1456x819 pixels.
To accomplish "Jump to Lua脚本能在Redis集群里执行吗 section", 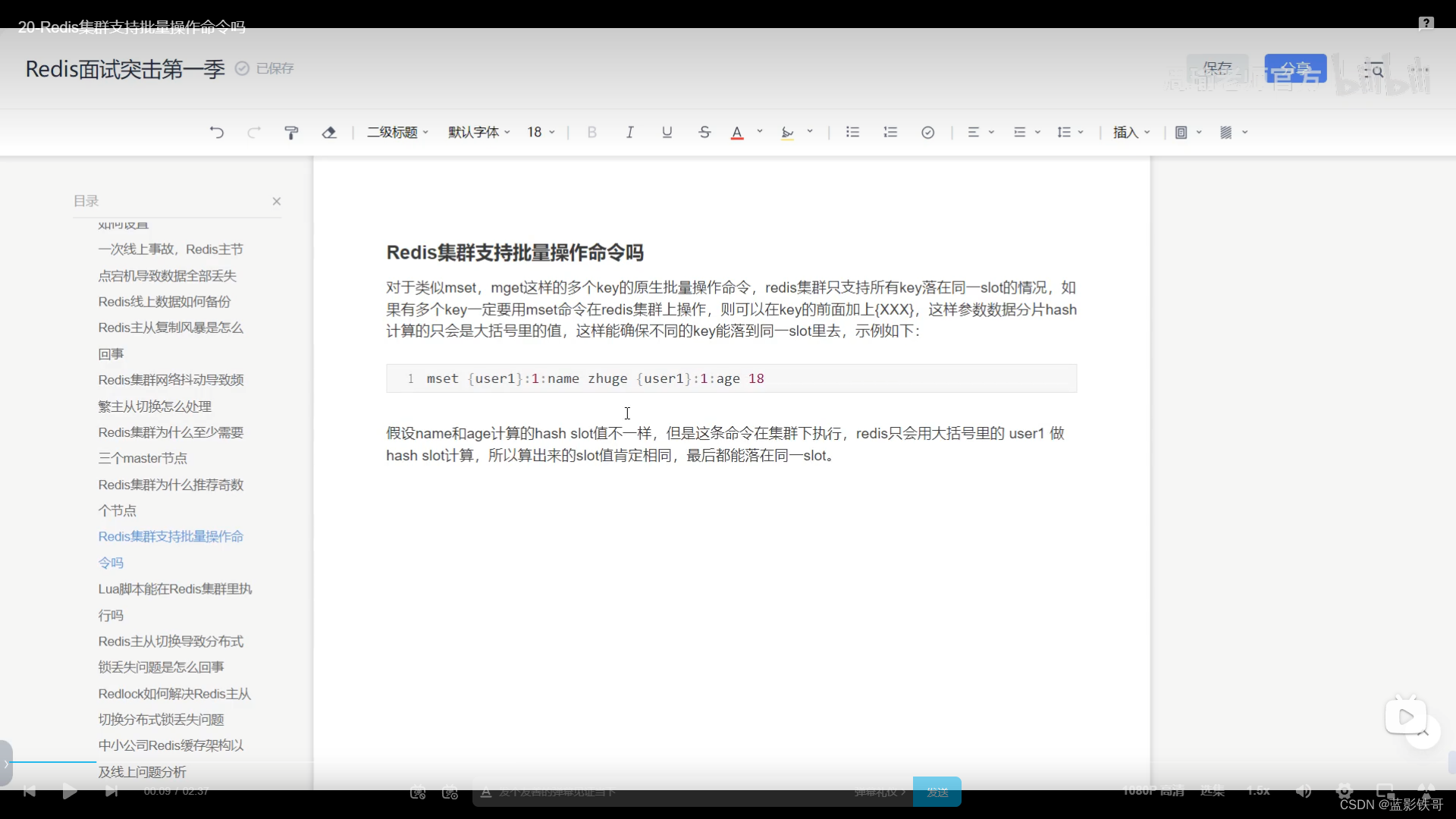I will 175,602.
